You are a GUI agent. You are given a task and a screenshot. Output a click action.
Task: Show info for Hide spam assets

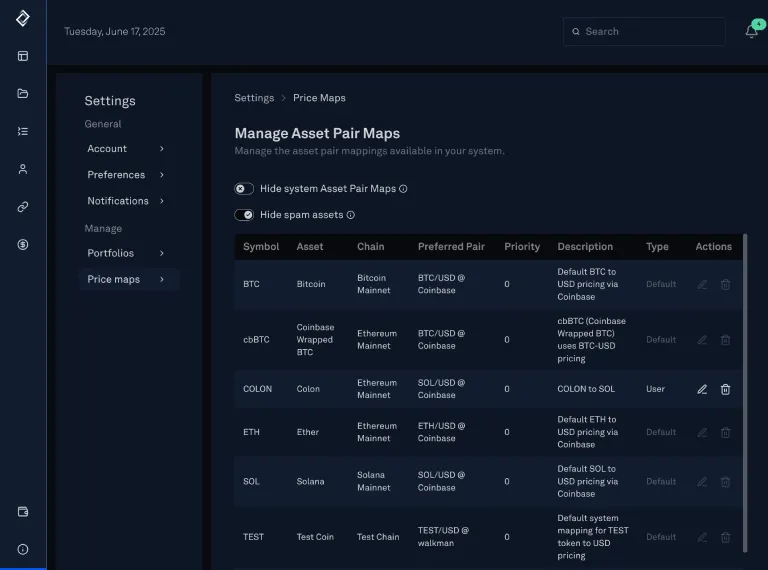pos(351,215)
